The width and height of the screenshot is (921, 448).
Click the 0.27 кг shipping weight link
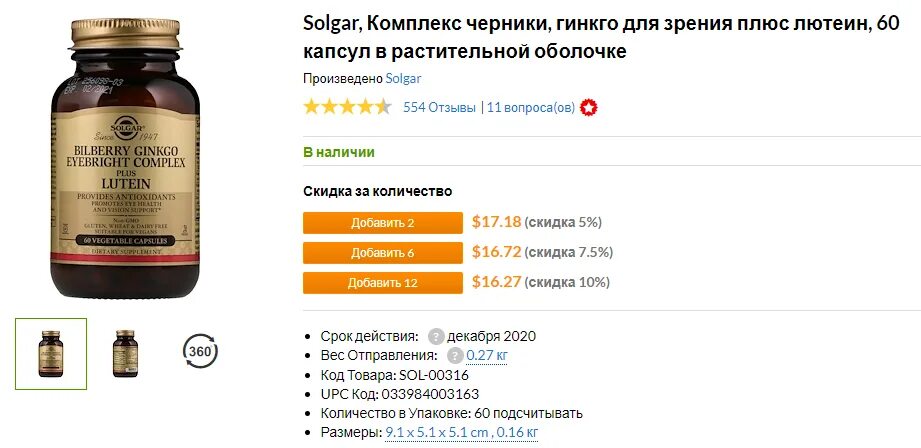point(488,355)
